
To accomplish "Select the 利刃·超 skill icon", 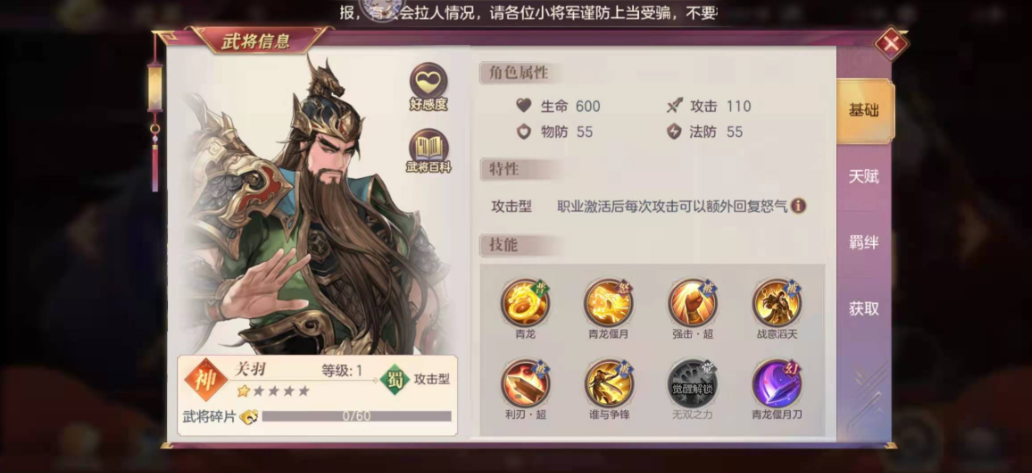I will [525, 384].
